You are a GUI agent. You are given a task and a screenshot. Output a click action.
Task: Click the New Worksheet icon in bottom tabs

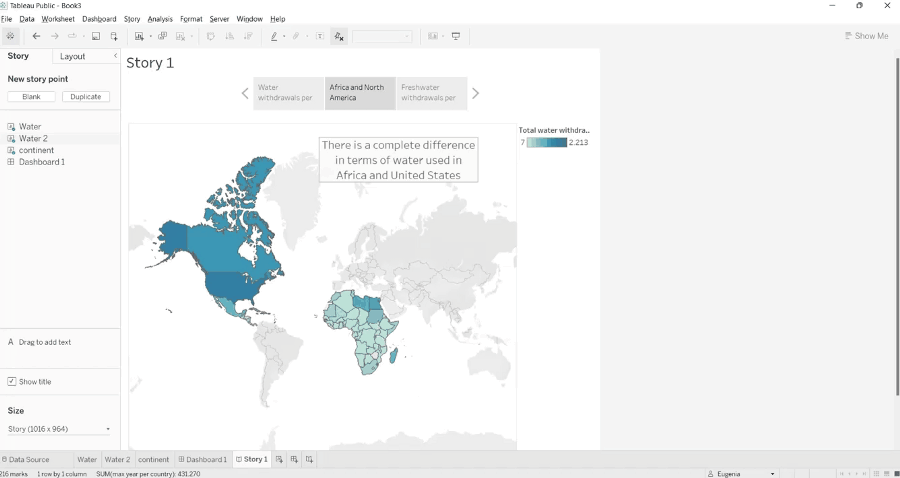[279, 459]
